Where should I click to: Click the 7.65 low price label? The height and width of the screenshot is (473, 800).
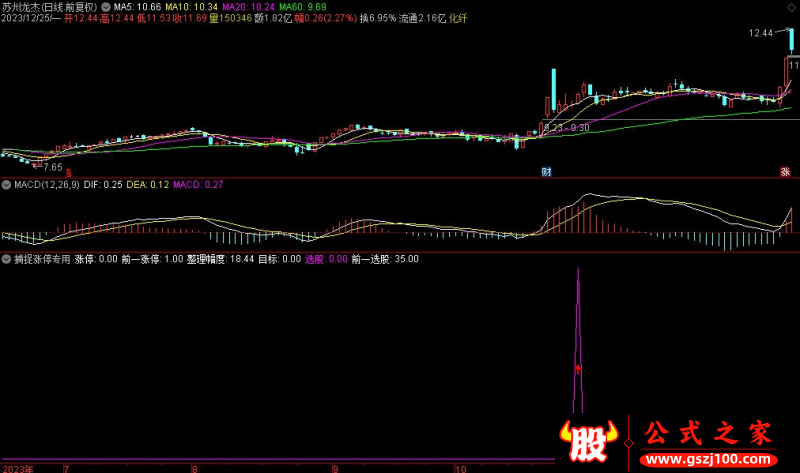click(53, 167)
